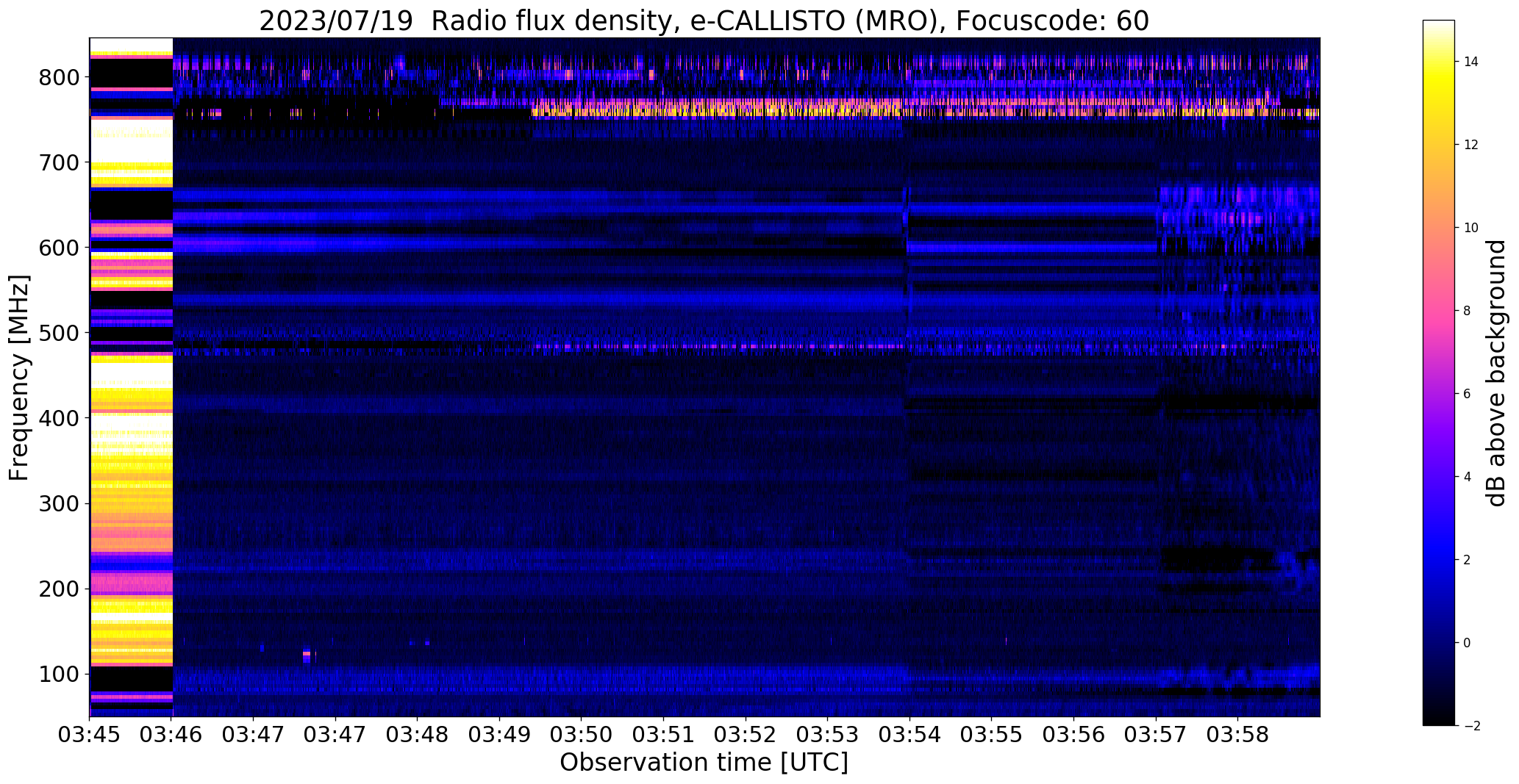Click the −2 colorbar tick label
The height and width of the screenshot is (784, 1519).
[1470, 726]
